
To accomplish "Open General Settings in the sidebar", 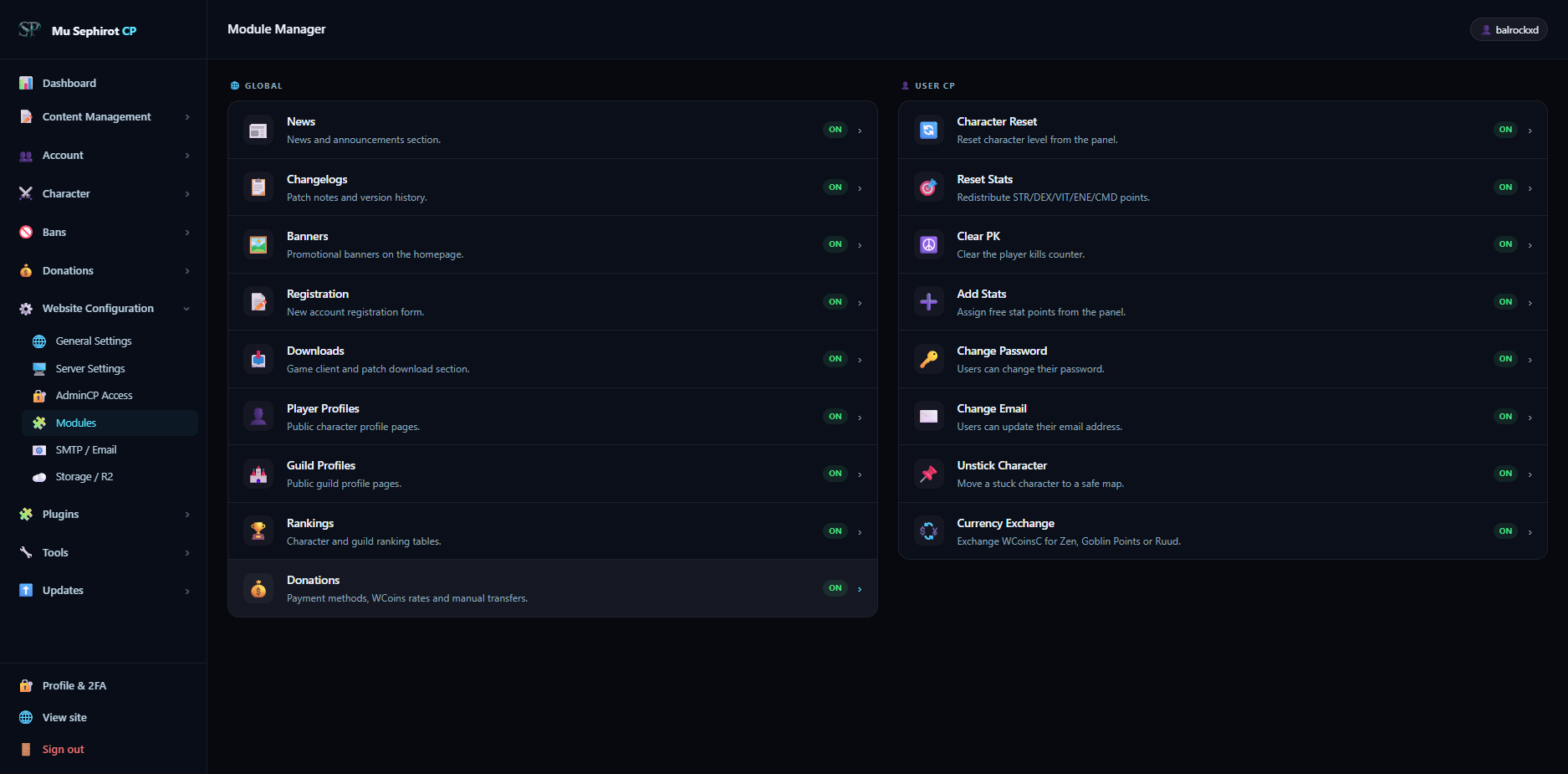I will click(110, 341).
